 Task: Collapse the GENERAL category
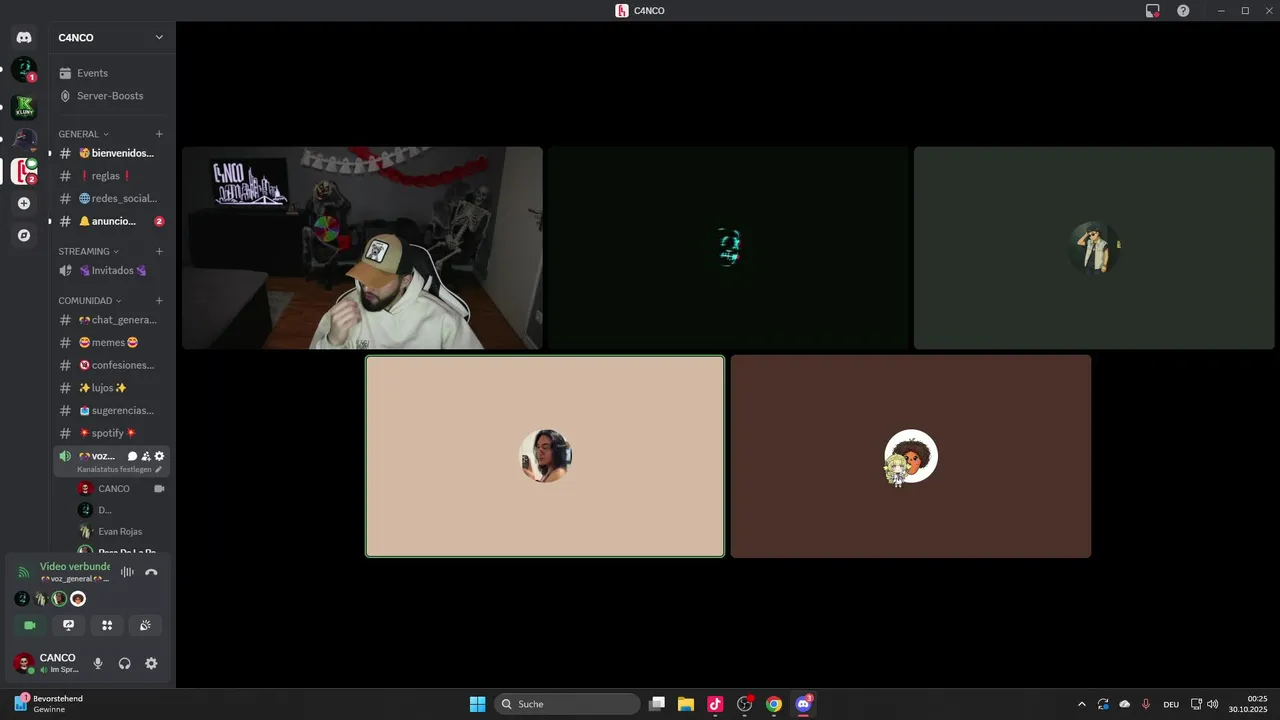[x=84, y=134]
